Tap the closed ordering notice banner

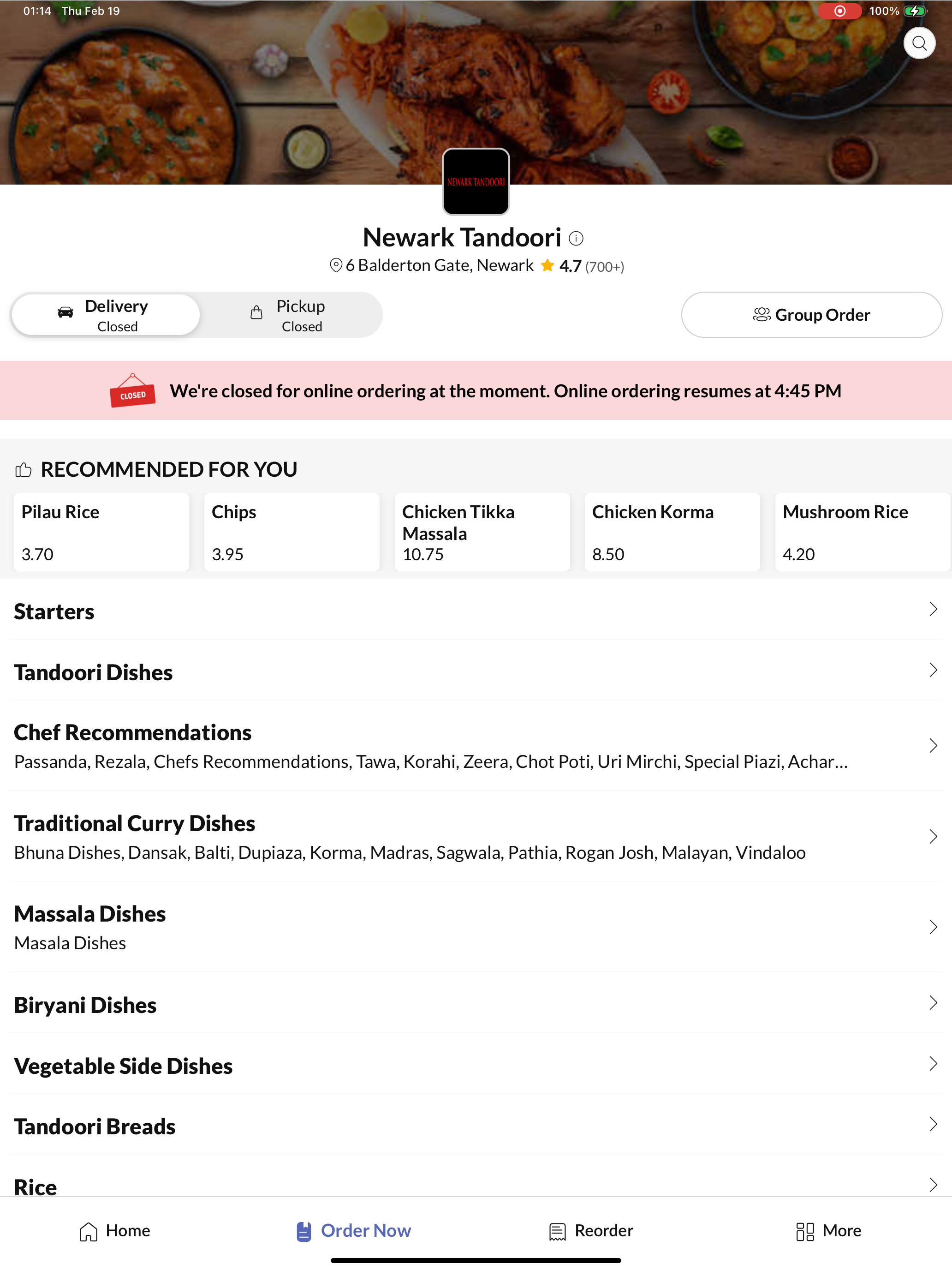(476, 390)
